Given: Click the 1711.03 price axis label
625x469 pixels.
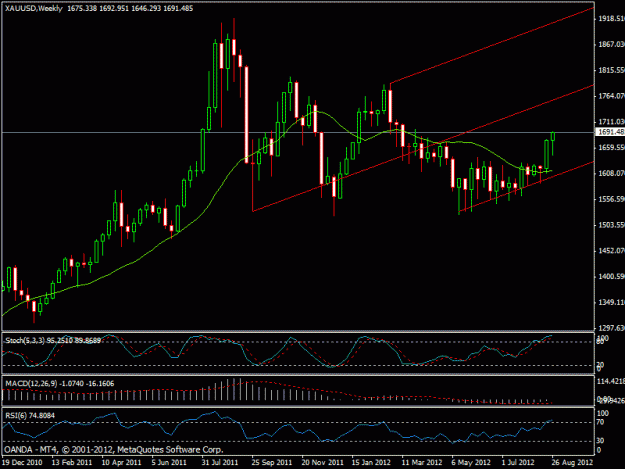Looking at the screenshot, I should click(611, 122).
